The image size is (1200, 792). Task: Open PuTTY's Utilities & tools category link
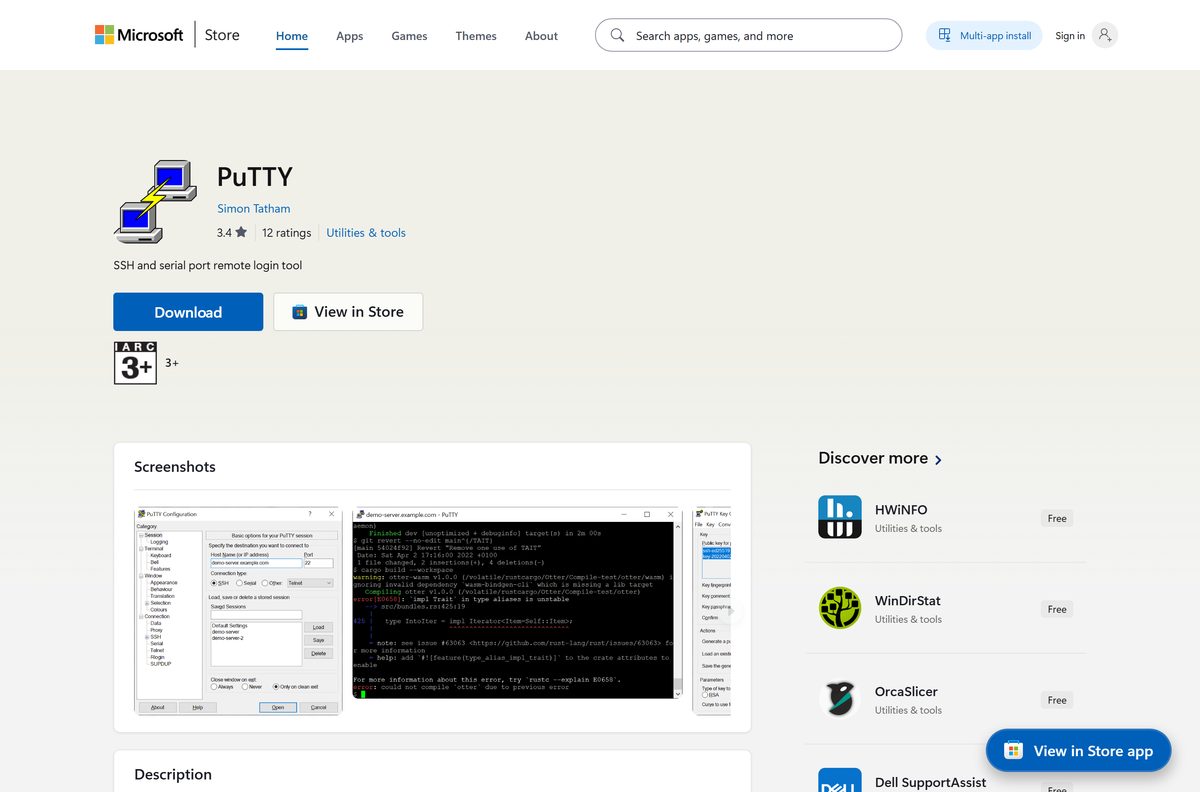(366, 232)
